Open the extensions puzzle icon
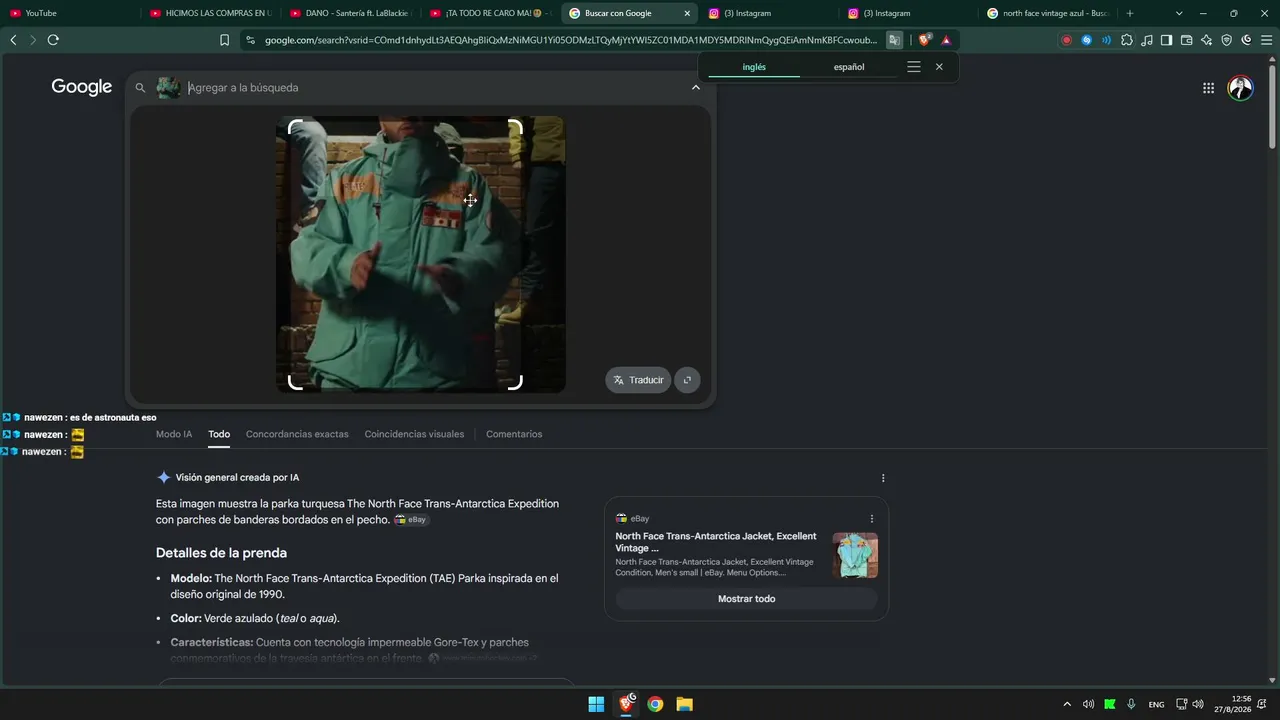Screen dimensions: 1280x720 [x=1127, y=40]
